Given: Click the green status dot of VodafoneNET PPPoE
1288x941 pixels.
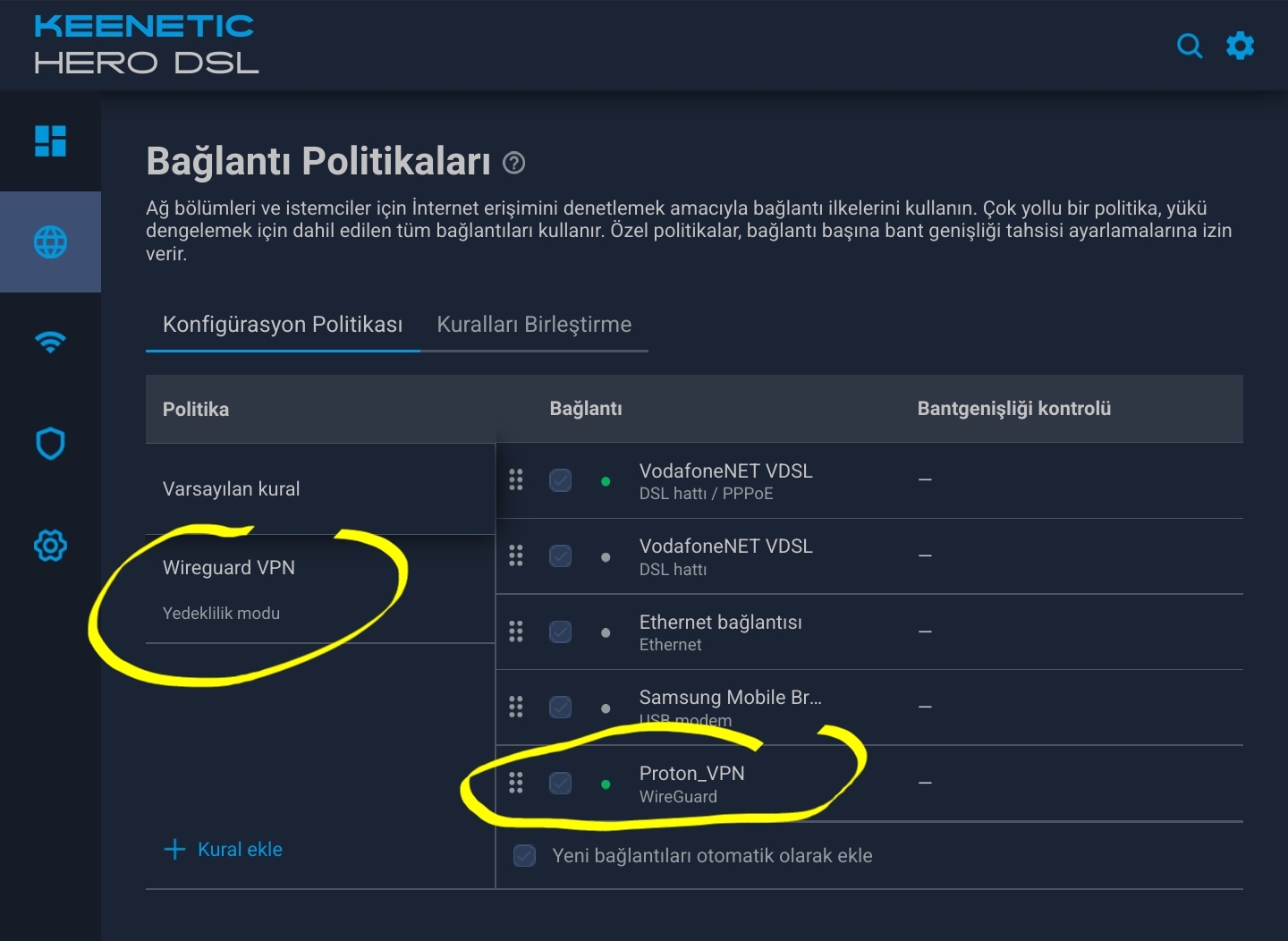Looking at the screenshot, I should pyautogui.click(x=606, y=481).
